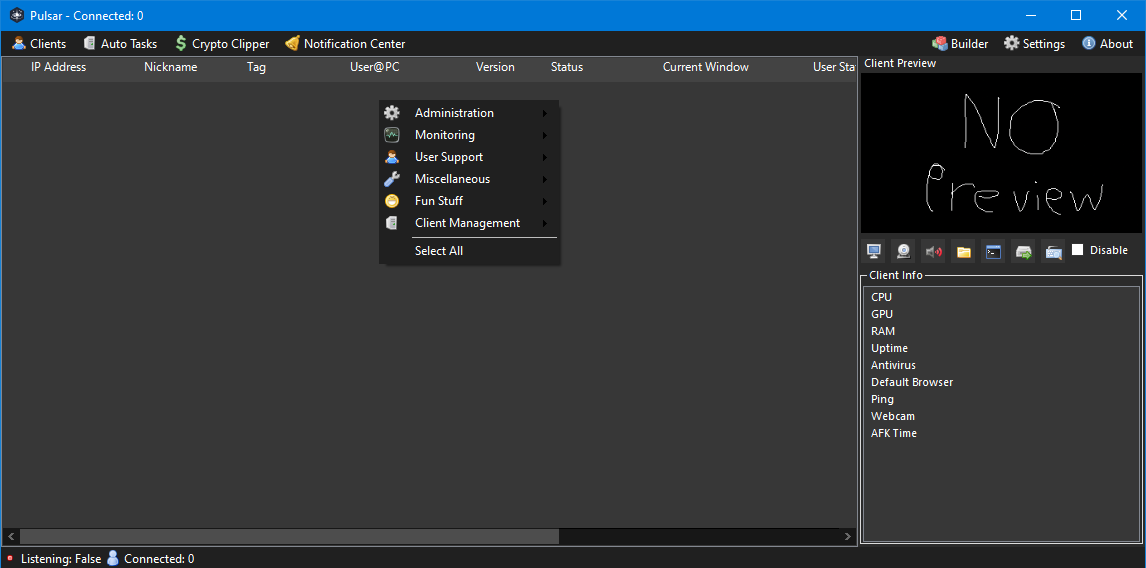This screenshot has height=568, width=1146.
Task: Sort by the Nickname column header
Action: tap(170, 67)
